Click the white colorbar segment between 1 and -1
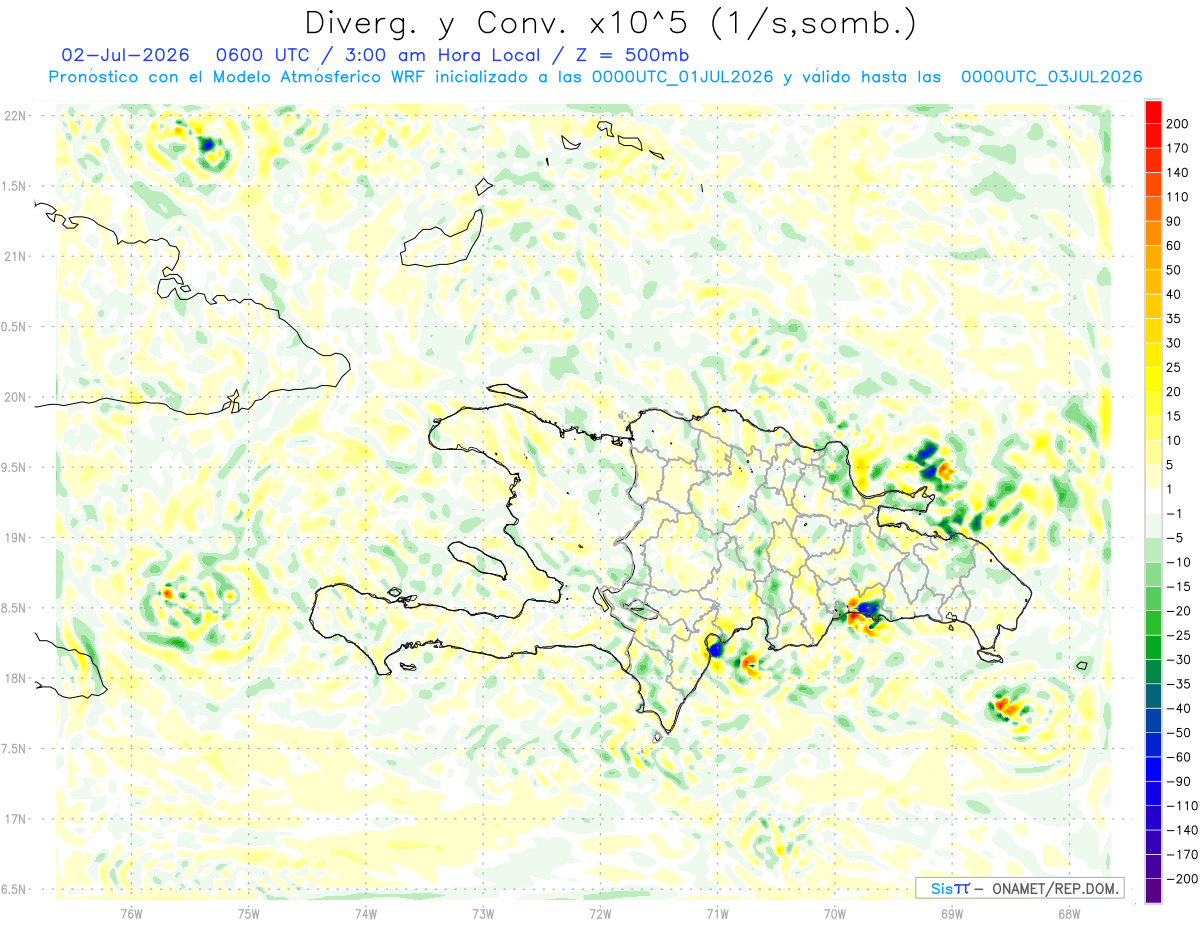 tap(1153, 502)
